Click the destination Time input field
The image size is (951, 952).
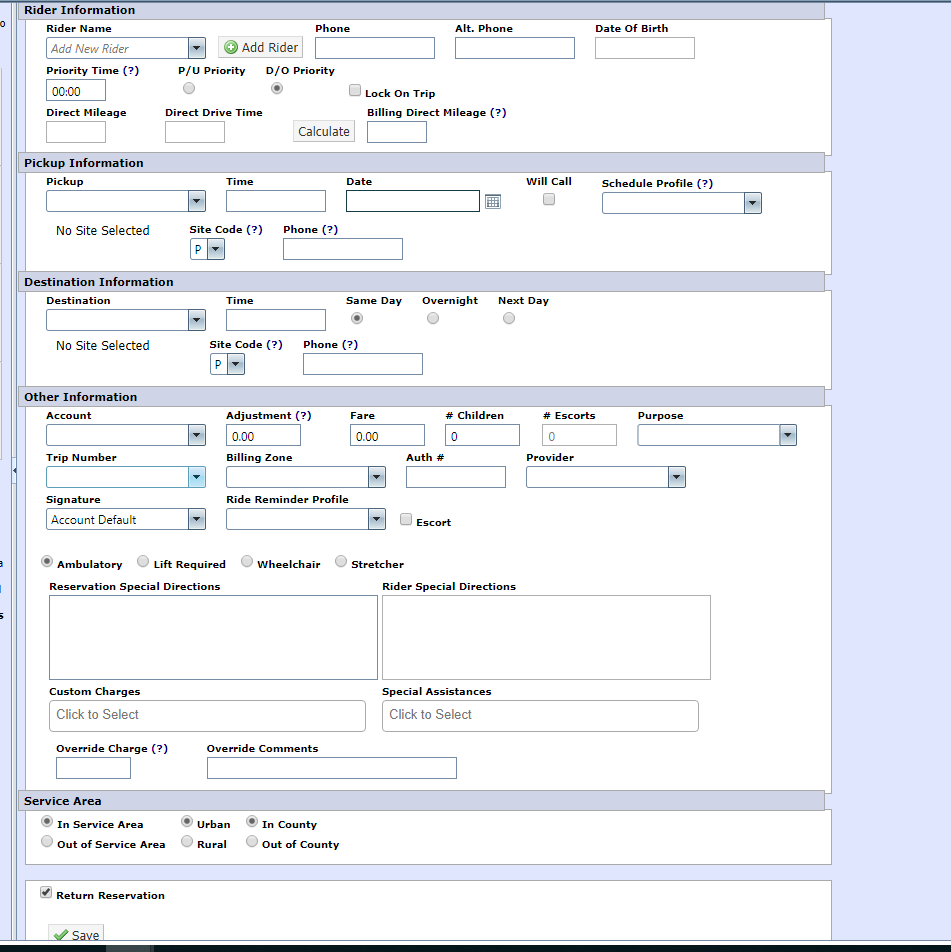[x=276, y=320]
